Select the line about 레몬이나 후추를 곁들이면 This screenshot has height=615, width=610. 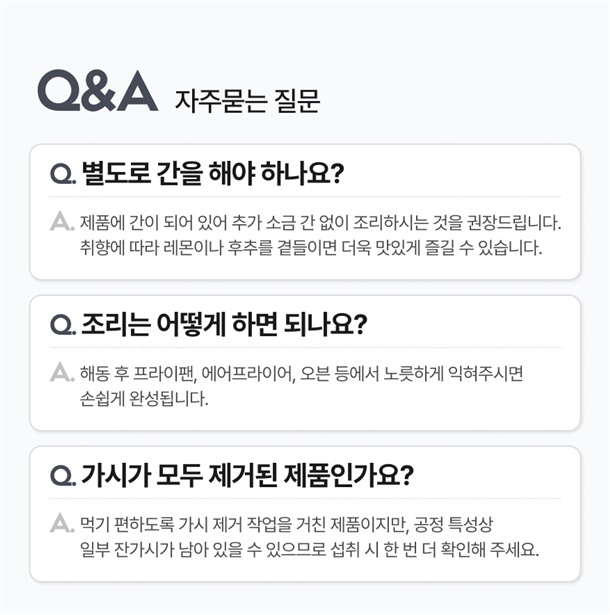311,248
